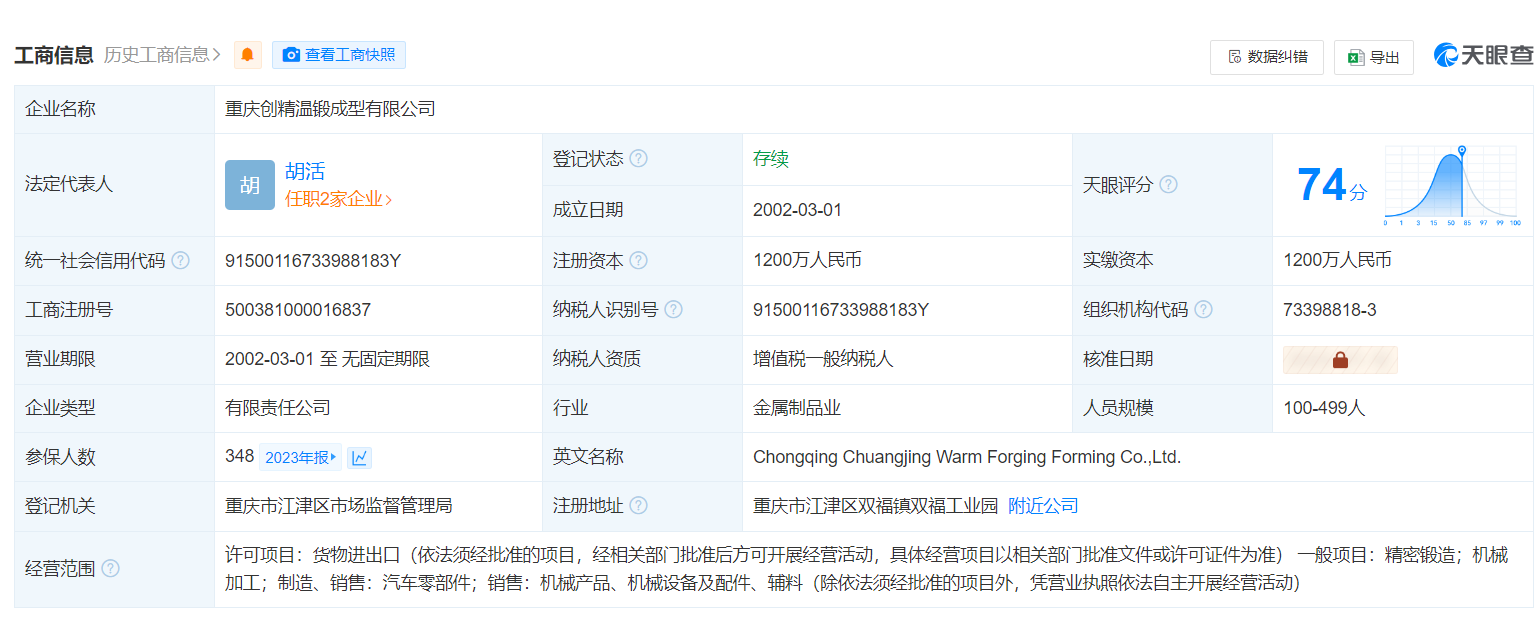
Task: Click the 天眼查 logo
Action: [x=1484, y=56]
